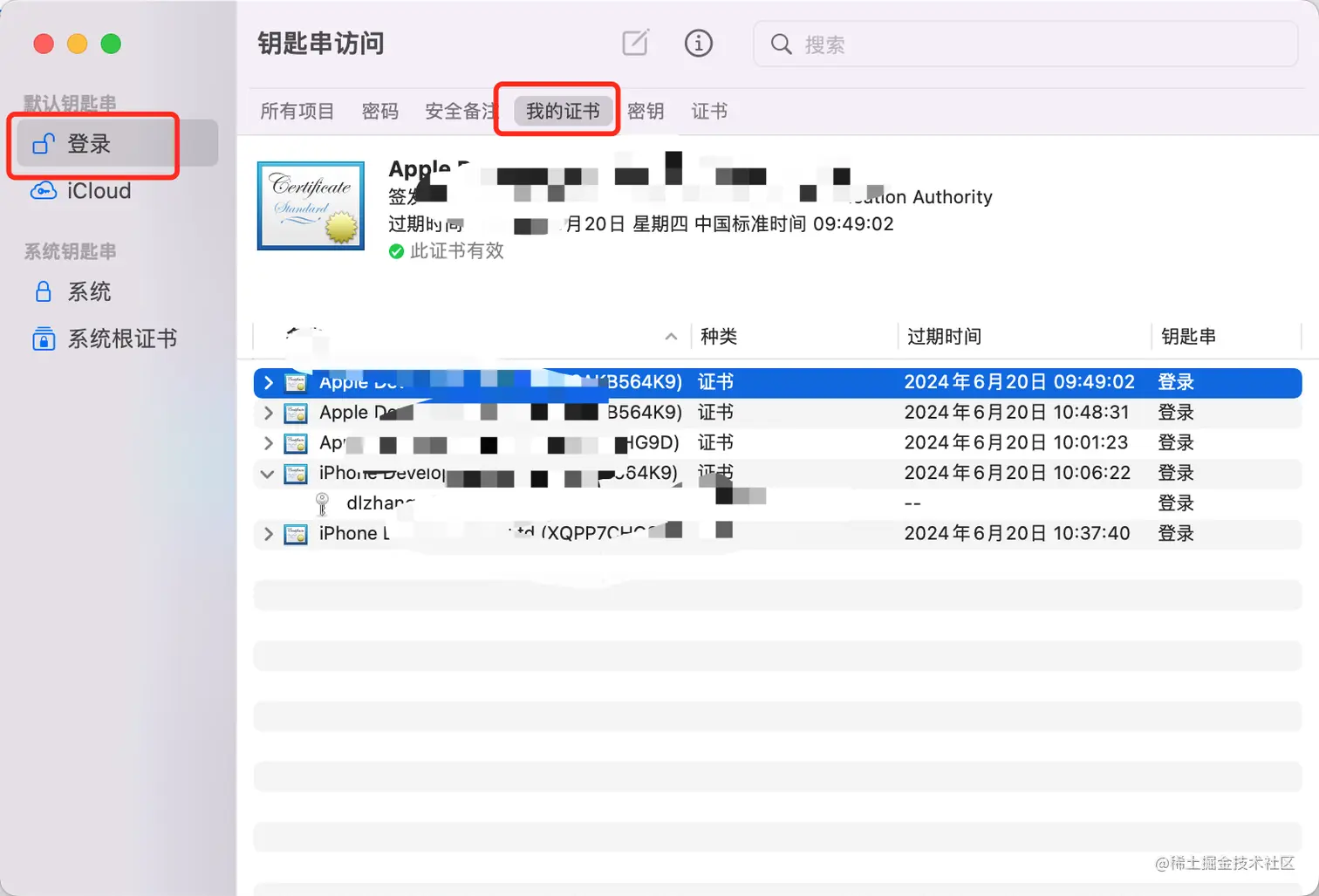Click the expiry detail line ending 09:49:02 in header
The width and height of the screenshot is (1319, 896).
point(641,224)
